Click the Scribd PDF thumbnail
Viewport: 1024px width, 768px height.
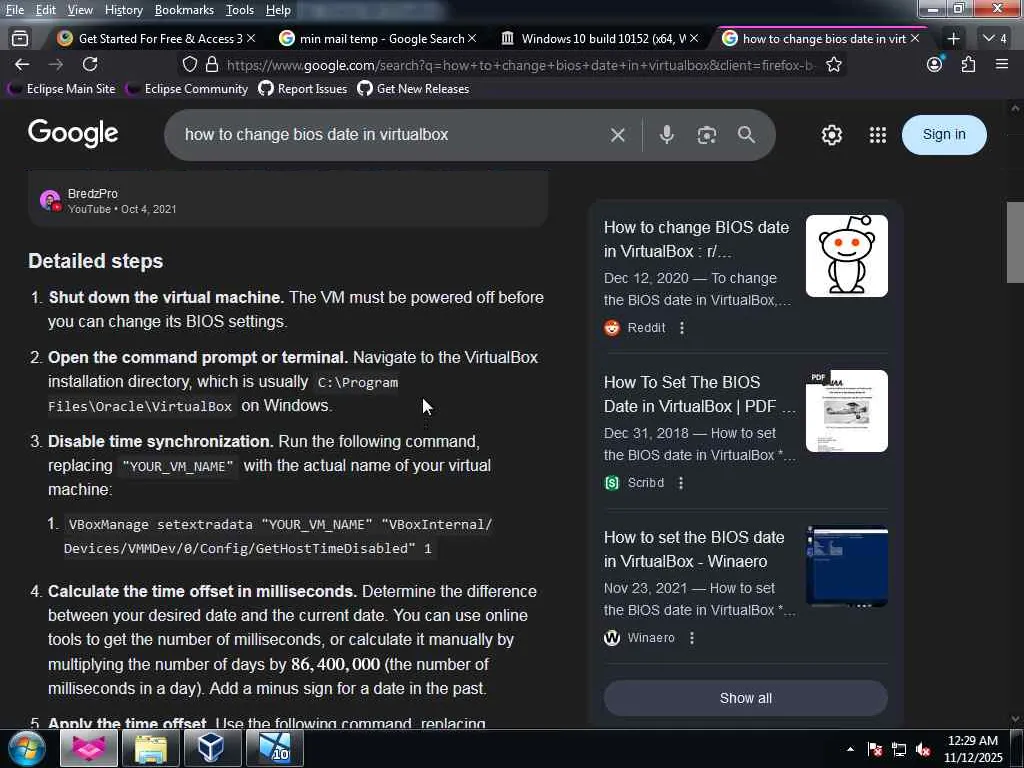(846, 411)
